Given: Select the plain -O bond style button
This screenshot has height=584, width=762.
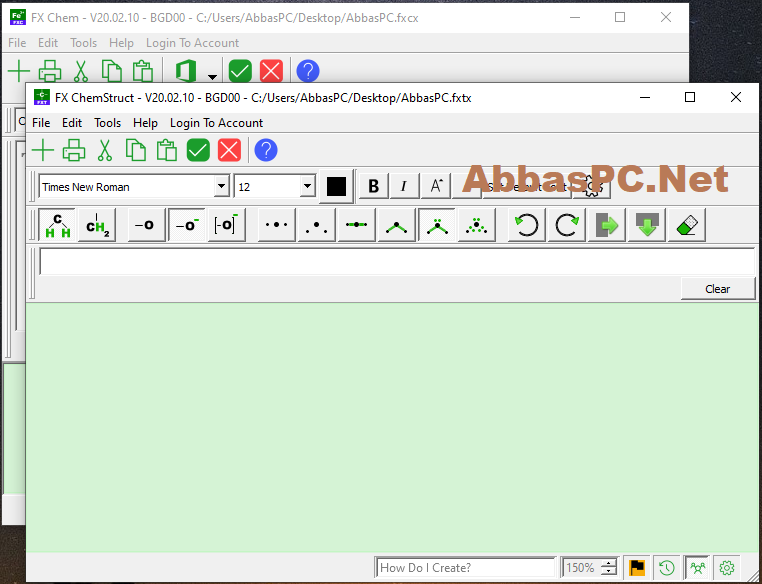Looking at the screenshot, I should click(x=146, y=225).
